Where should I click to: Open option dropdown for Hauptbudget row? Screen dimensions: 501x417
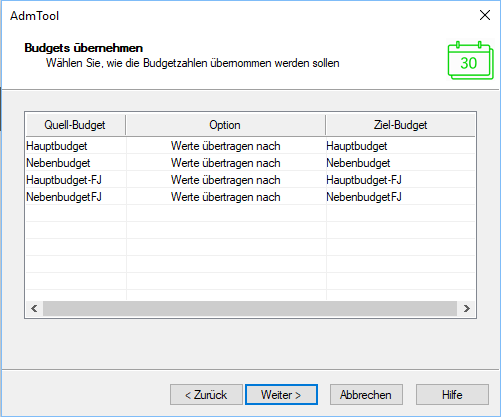[226, 146]
